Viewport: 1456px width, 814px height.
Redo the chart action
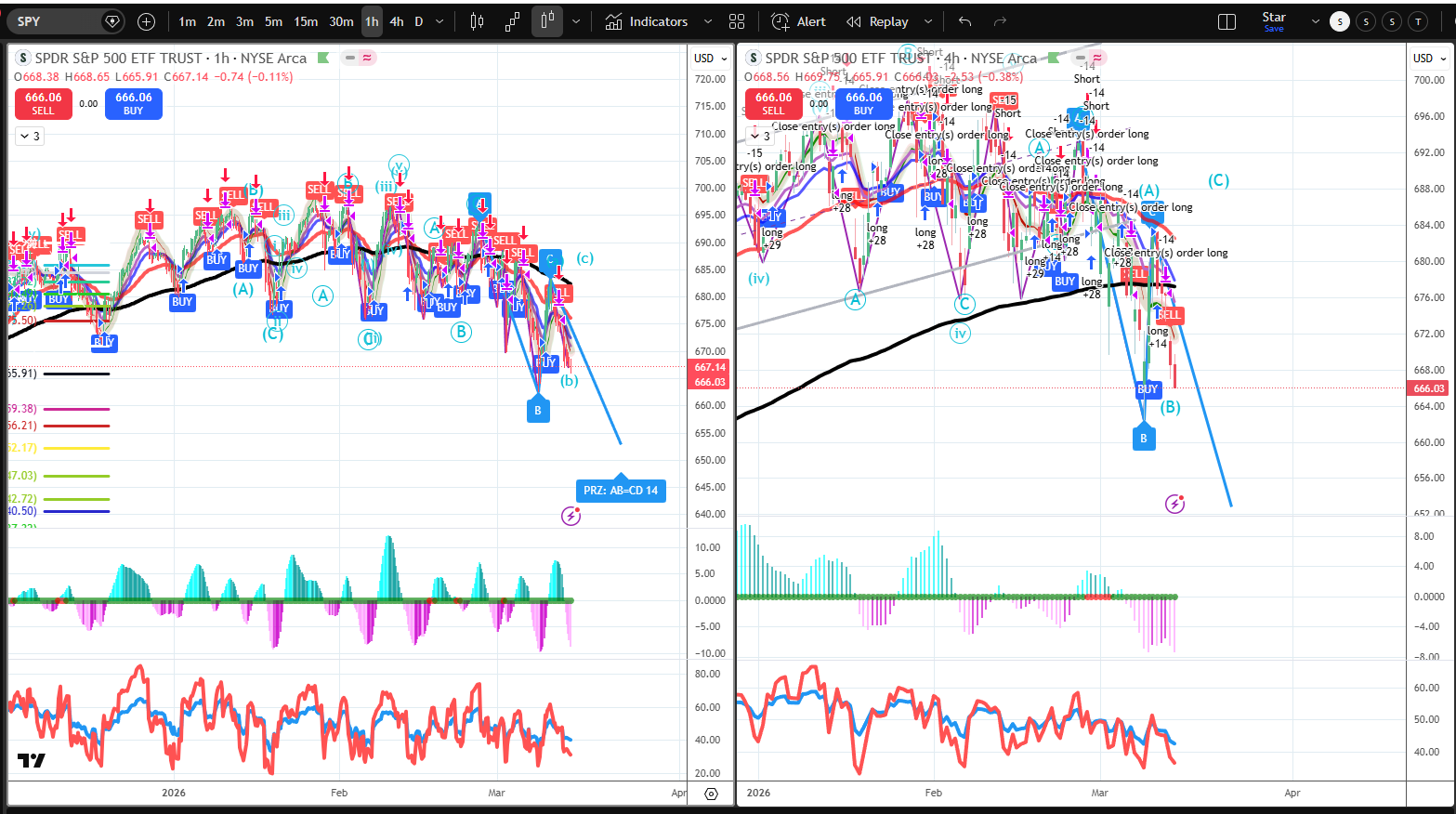click(1000, 21)
